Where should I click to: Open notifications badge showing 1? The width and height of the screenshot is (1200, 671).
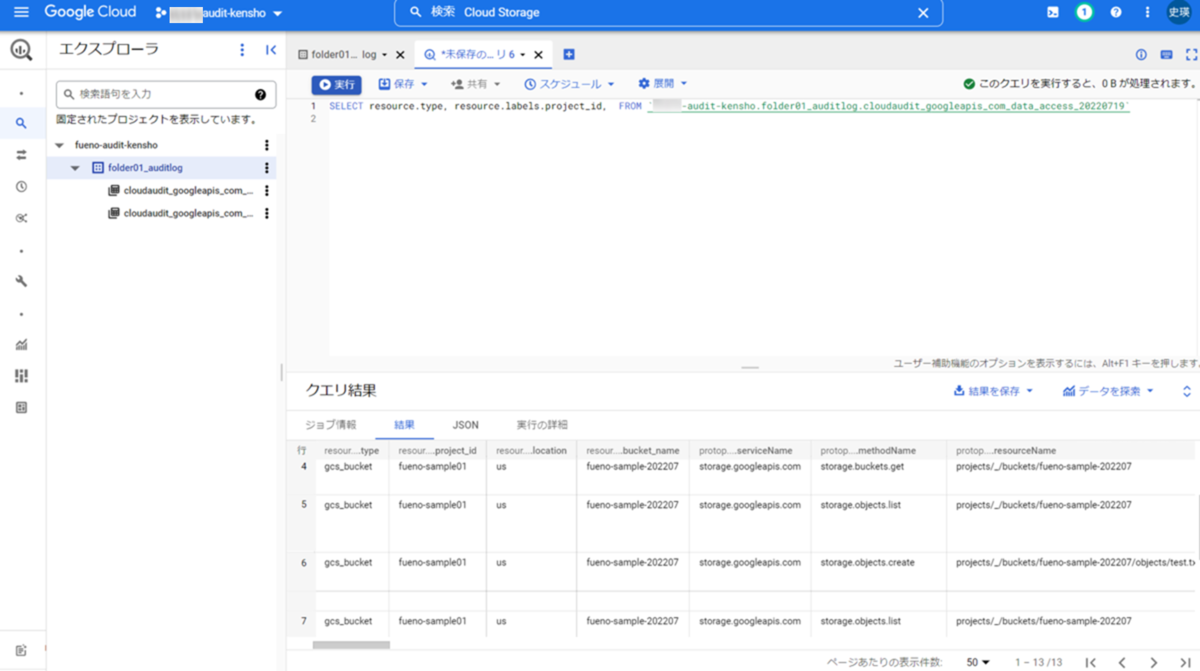tap(1084, 13)
